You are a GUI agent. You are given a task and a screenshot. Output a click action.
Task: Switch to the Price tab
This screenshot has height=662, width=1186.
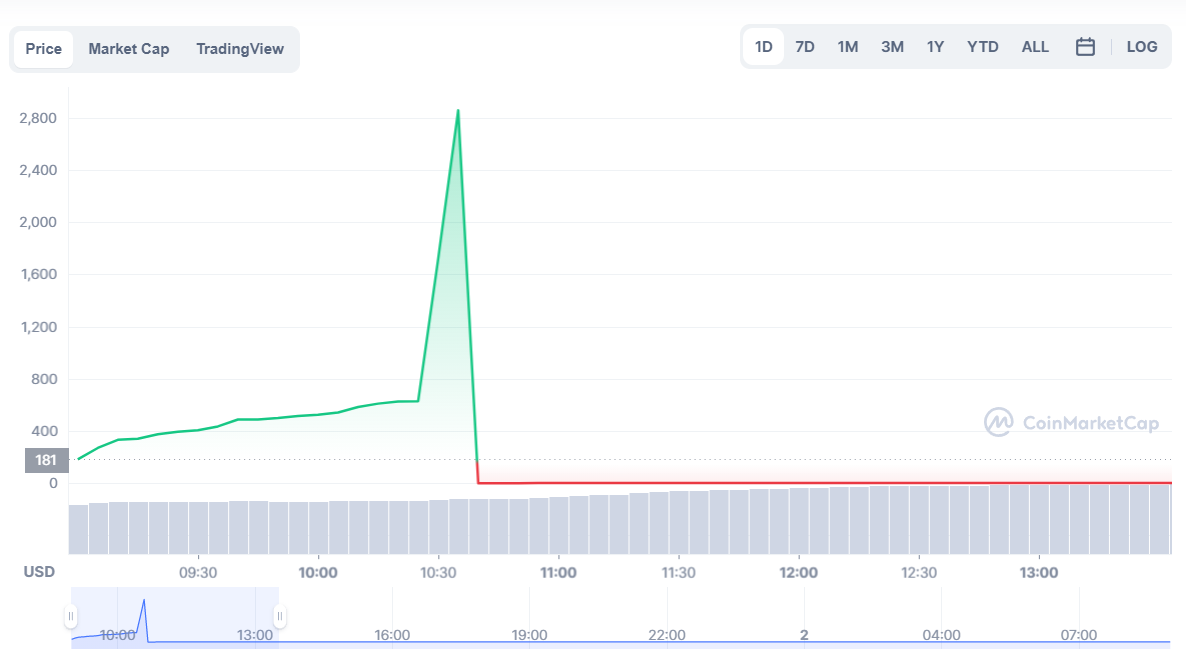(x=44, y=49)
